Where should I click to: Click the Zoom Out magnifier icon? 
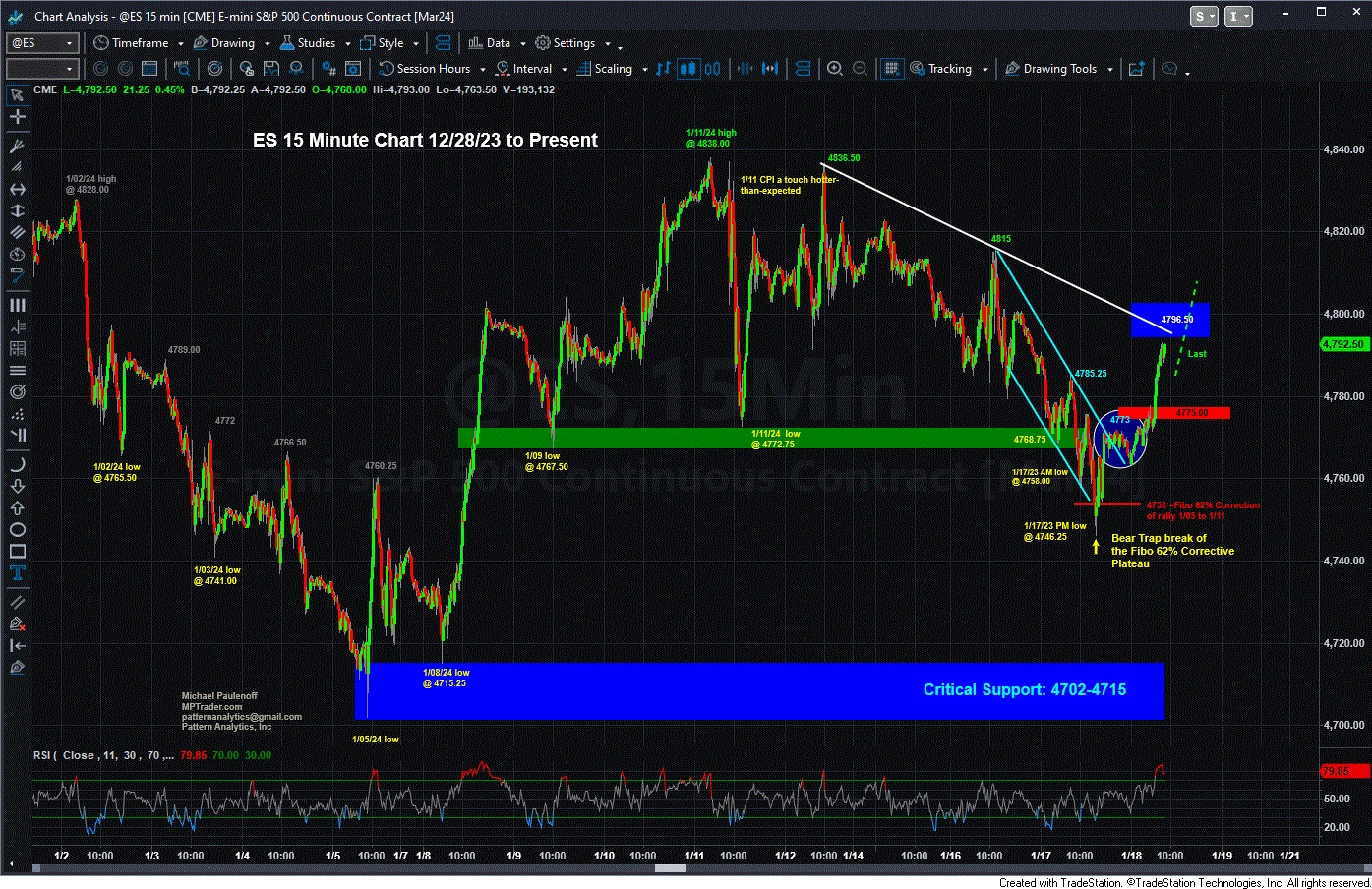click(860, 69)
